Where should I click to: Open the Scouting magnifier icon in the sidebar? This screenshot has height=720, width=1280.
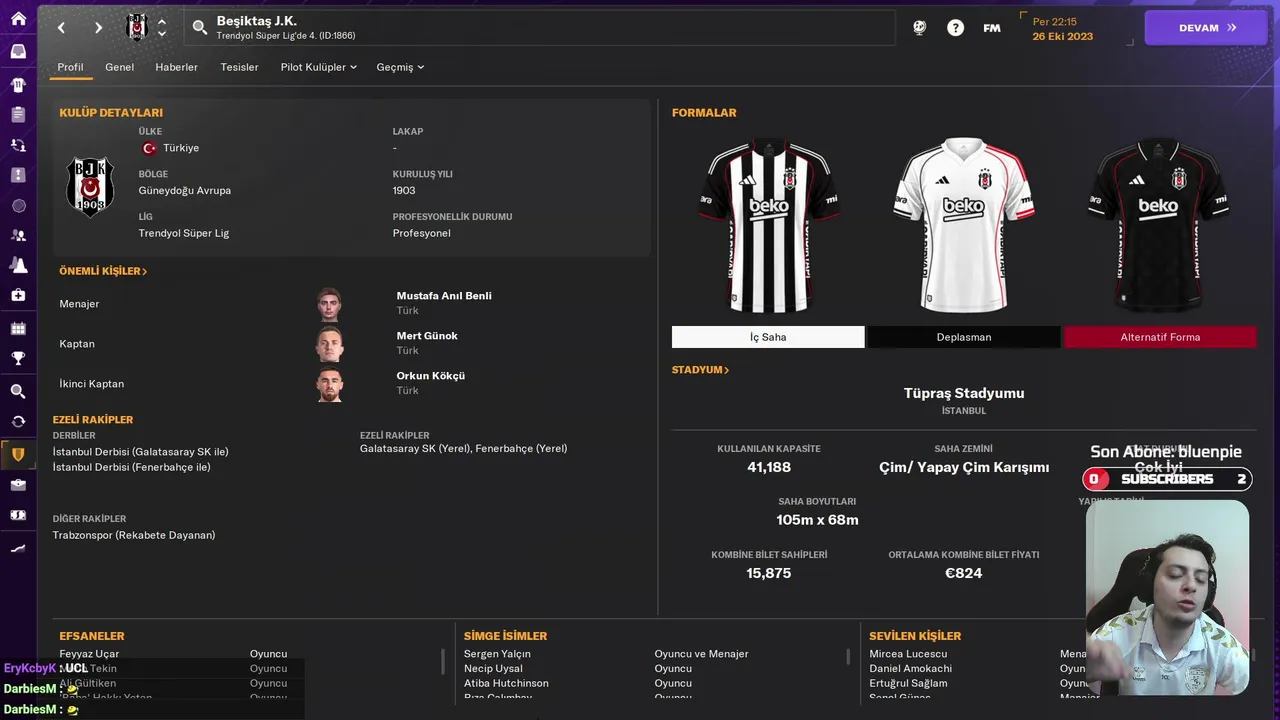18,391
